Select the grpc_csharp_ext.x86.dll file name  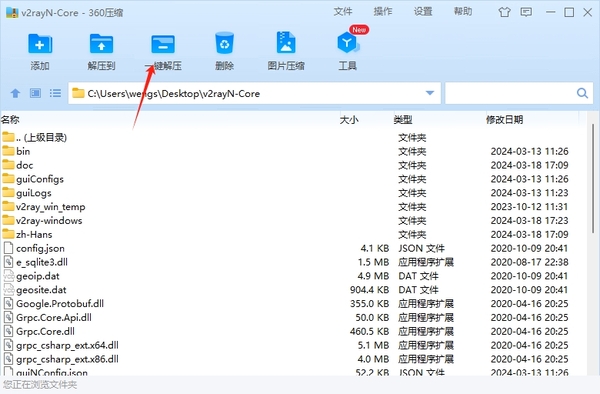[67, 359]
